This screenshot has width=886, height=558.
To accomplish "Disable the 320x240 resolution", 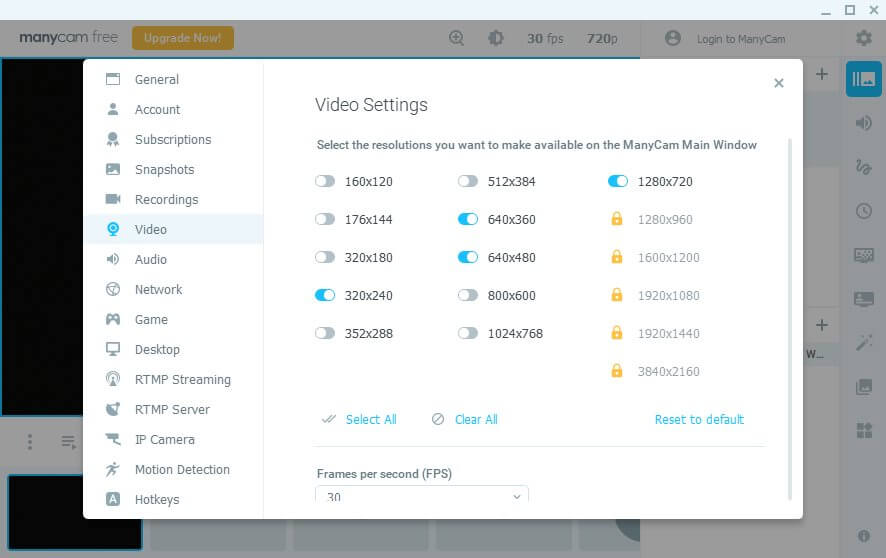I will tap(325, 295).
